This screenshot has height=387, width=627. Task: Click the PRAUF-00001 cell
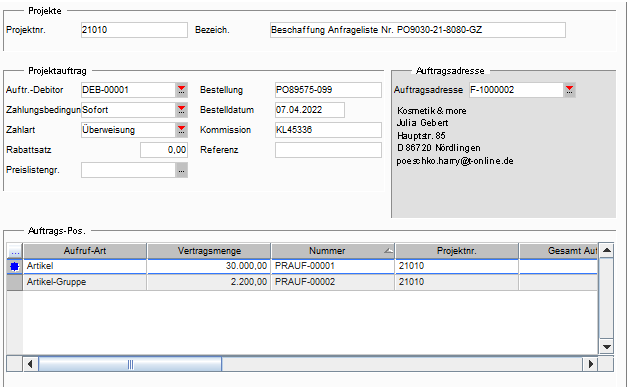pyautogui.click(x=333, y=266)
